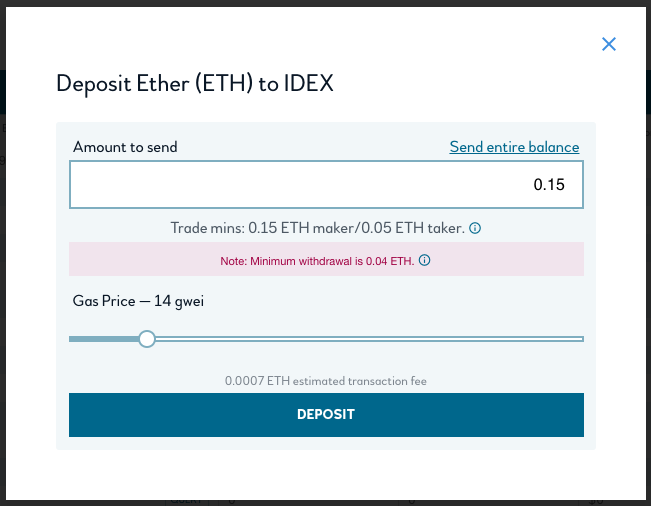Confirm with the DEPOSIT button
Viewport: 651px width, 506px height.
pos(326,415)
